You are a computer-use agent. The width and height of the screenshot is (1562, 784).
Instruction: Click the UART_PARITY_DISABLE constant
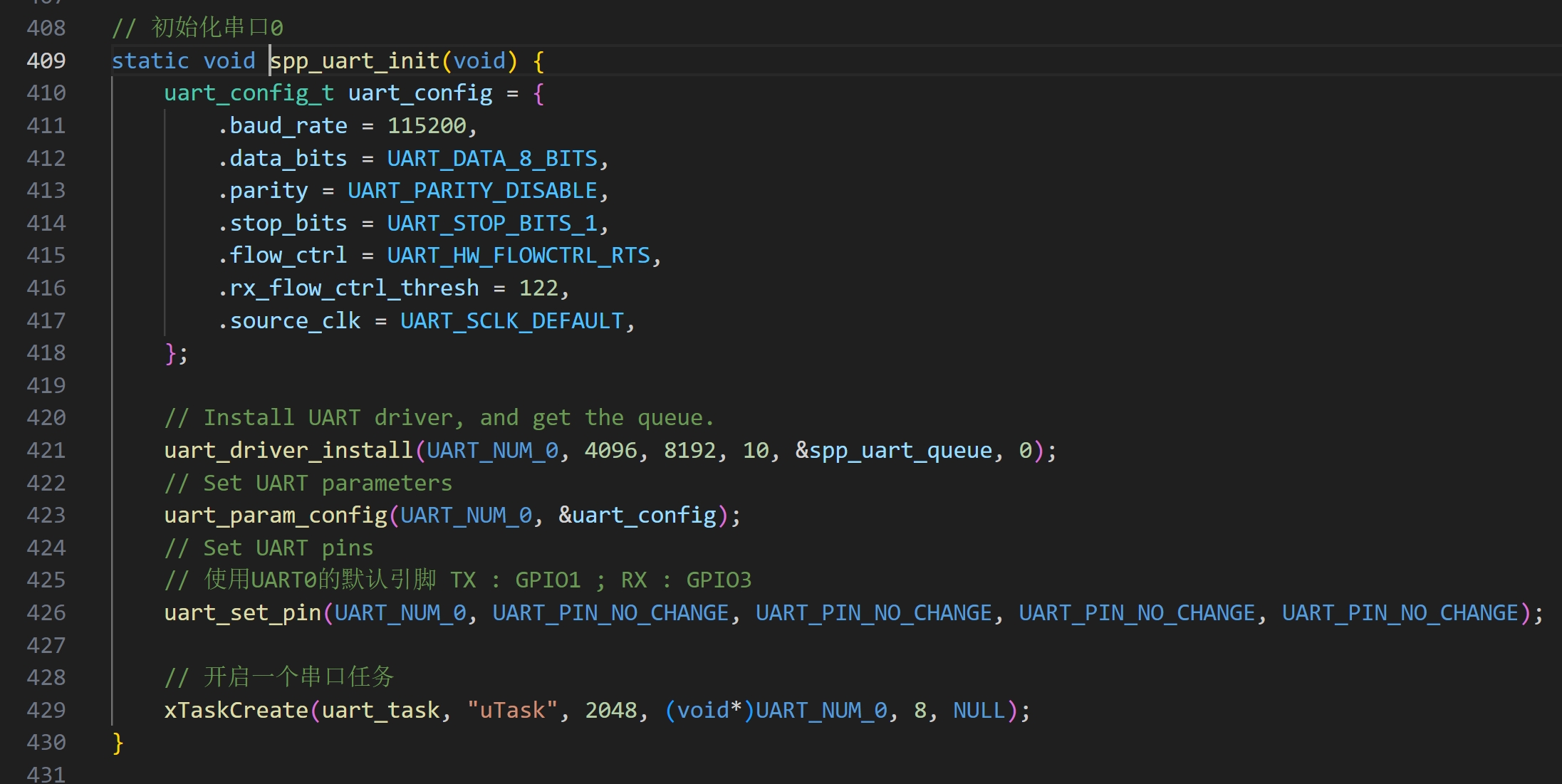tap(472, 191)
